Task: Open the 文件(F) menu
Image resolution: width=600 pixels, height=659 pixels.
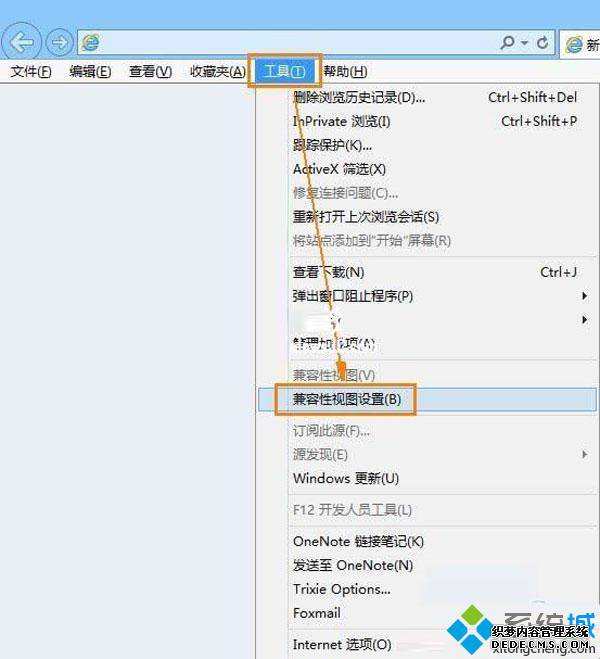Action: [x=31, y=71]
